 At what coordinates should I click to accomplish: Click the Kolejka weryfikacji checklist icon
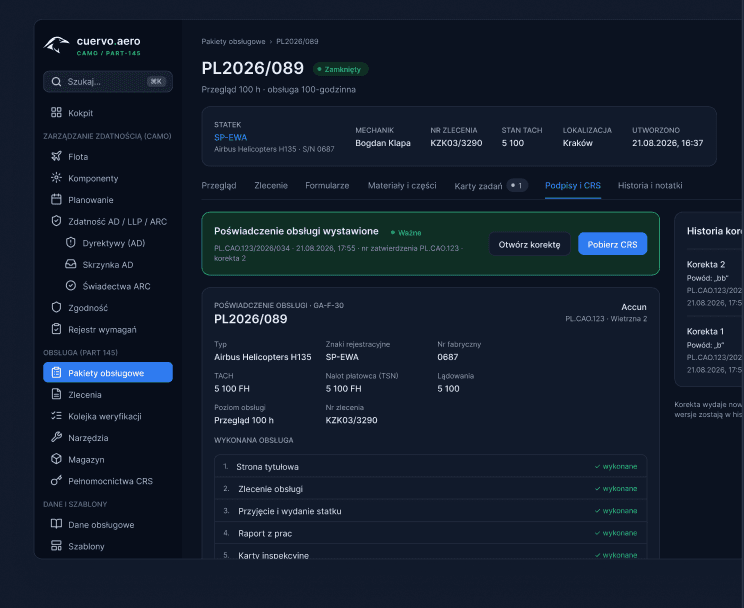pyautogui.click(x=56, y=416)
